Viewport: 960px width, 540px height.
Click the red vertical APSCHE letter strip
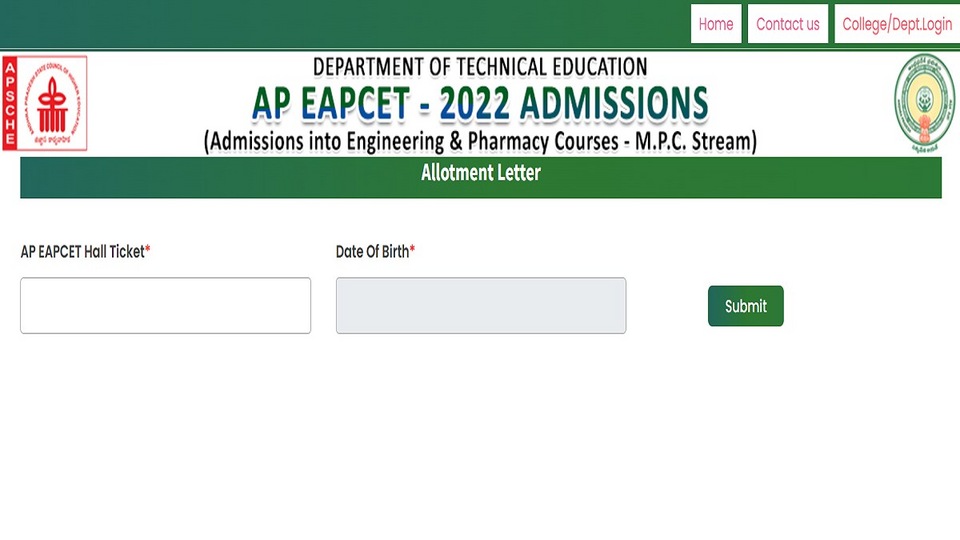tap(9, 103)
